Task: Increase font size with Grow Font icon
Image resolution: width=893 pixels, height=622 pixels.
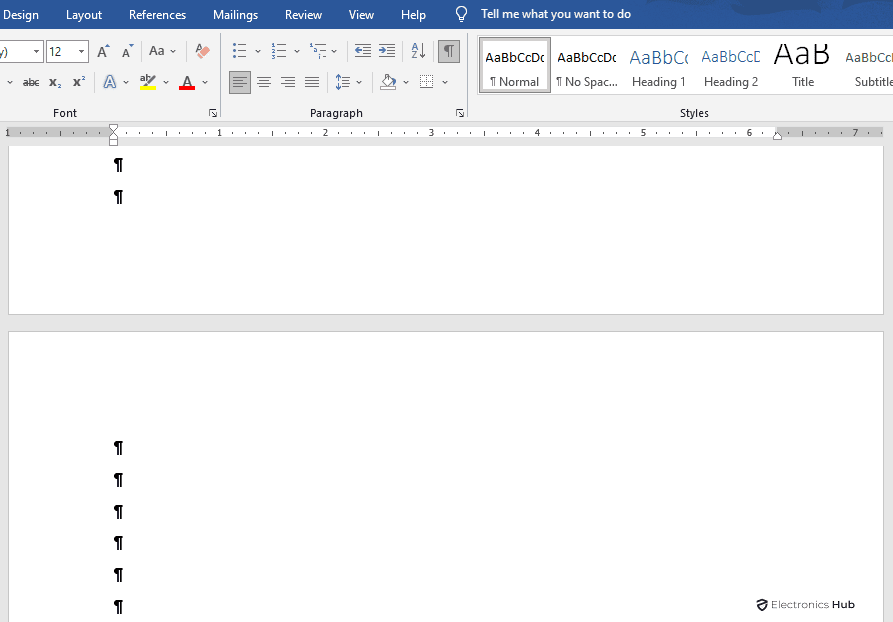Action: 103,51
